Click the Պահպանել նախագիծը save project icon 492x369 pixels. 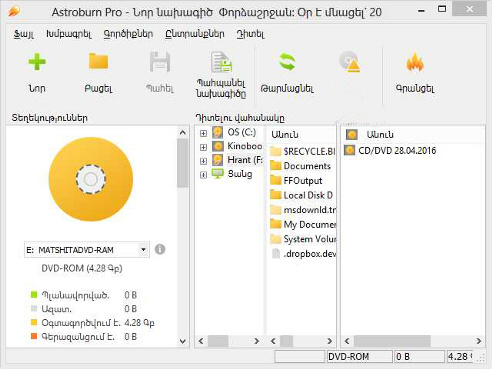click(221, 62)
